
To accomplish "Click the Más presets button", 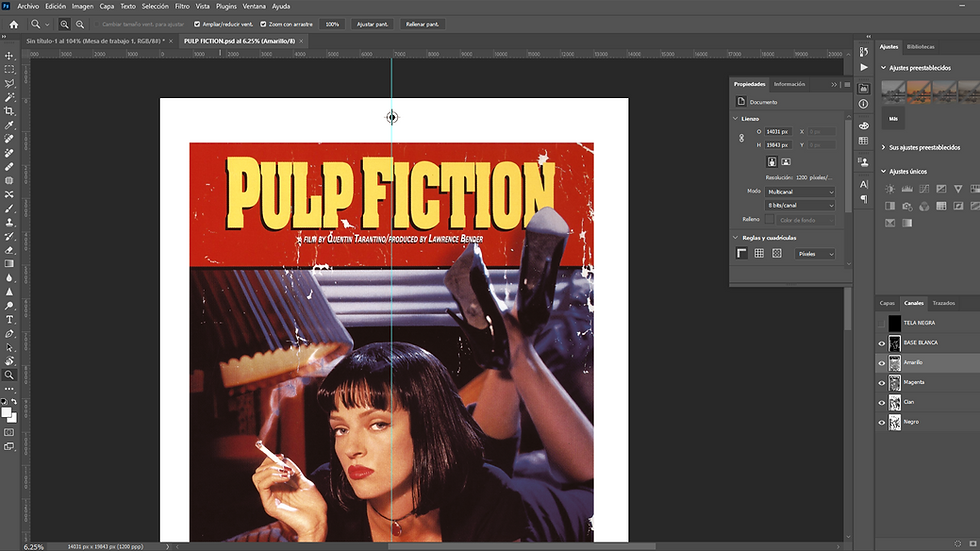I will point(893,118).
